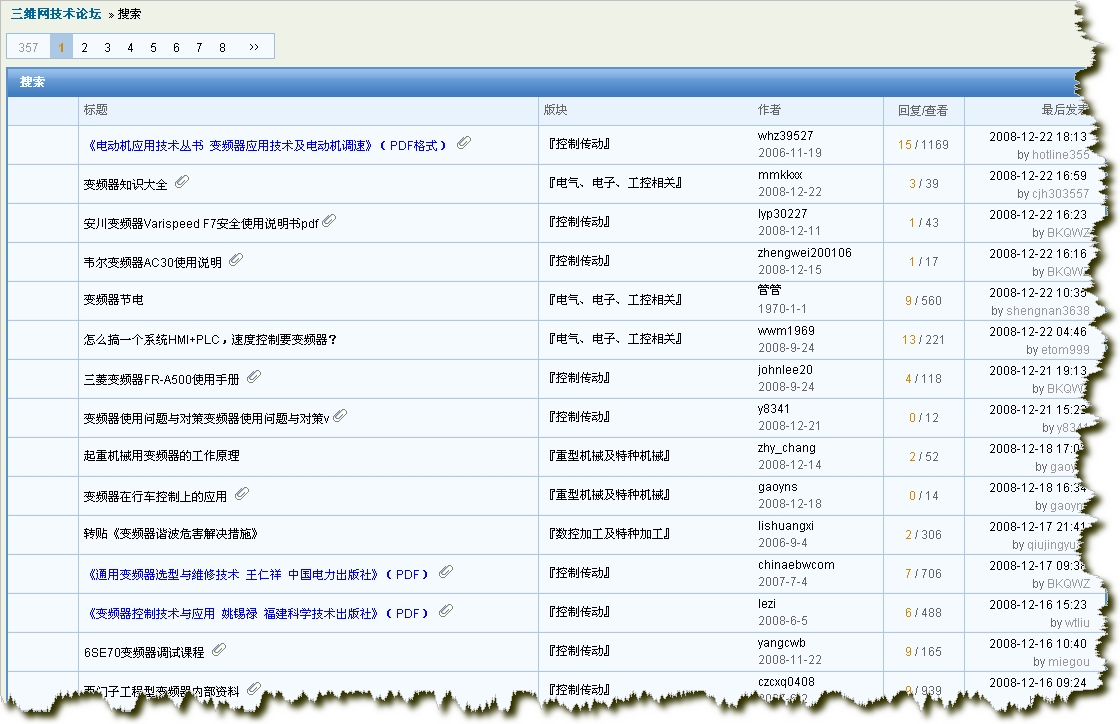Open thread 变频器在行车控制上的应用
The width and height of the screenshot is (1120, 724).
coord(156,496)
